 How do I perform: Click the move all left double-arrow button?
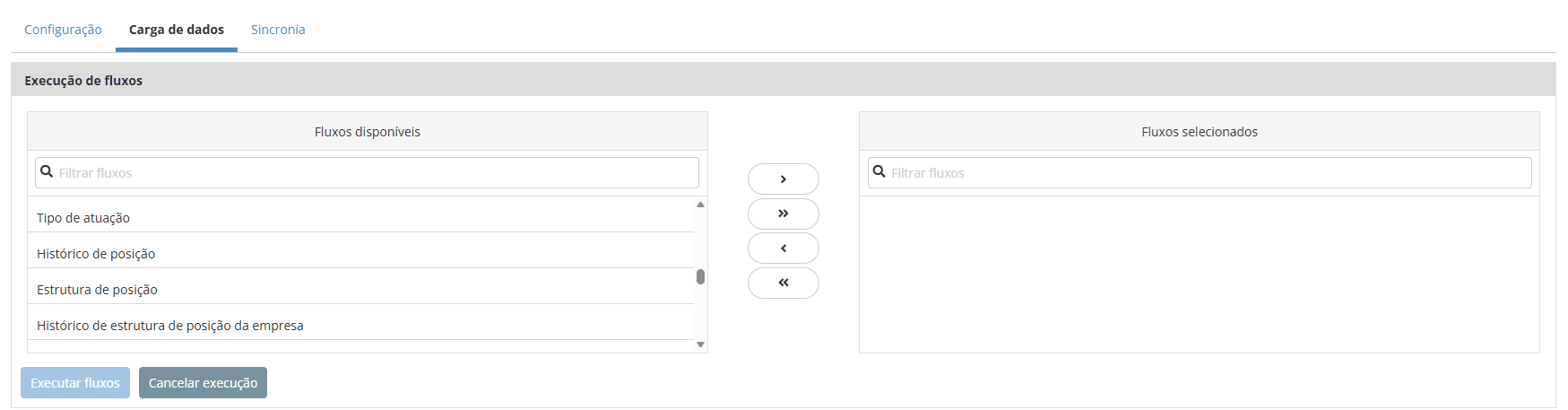[783, 283]
